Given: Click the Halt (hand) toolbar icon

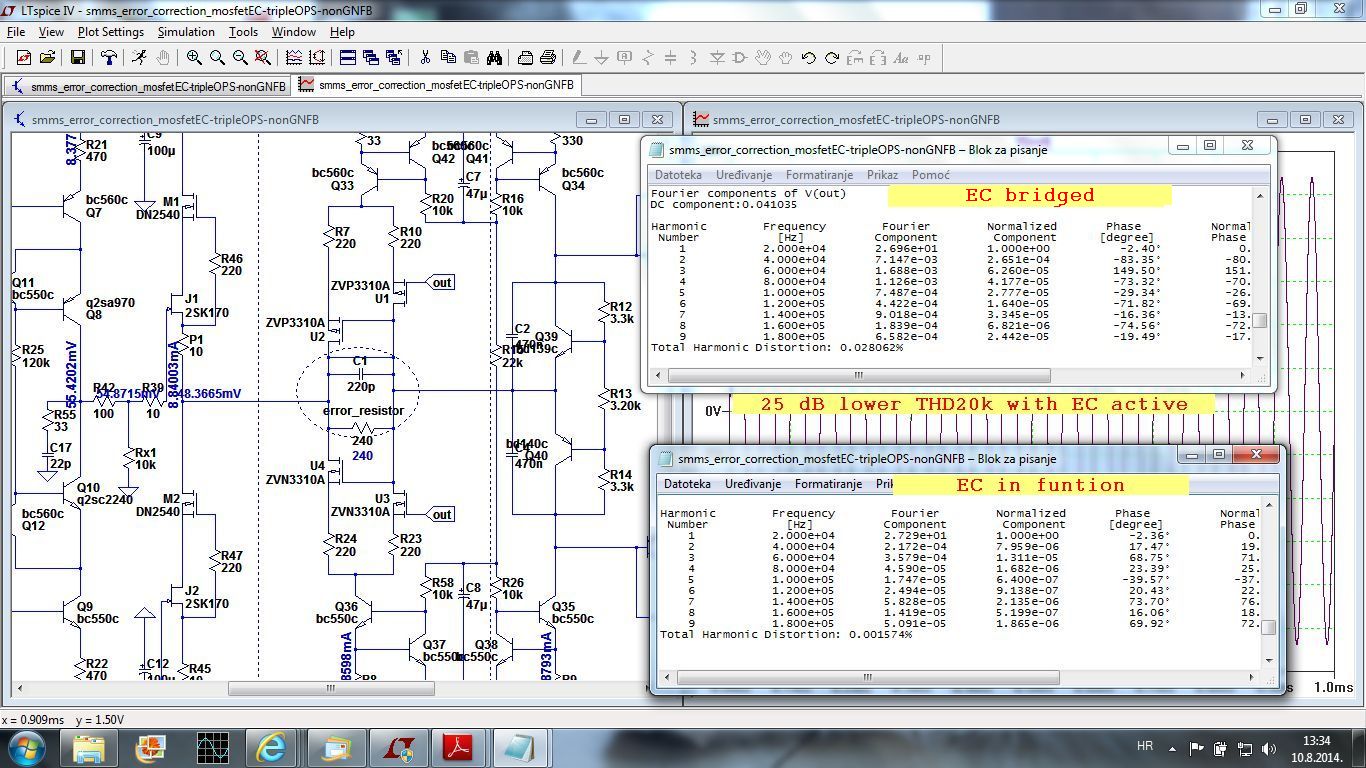Looking at the screenshot, I should (x=162, y=58).
